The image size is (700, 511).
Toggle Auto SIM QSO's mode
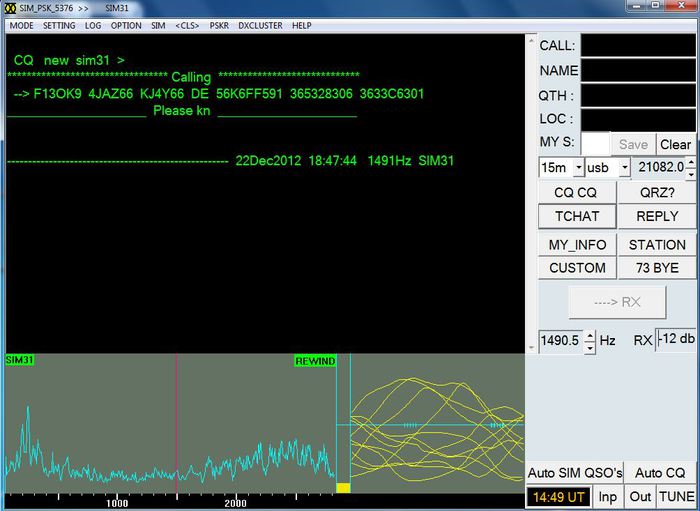coord(575,472)
